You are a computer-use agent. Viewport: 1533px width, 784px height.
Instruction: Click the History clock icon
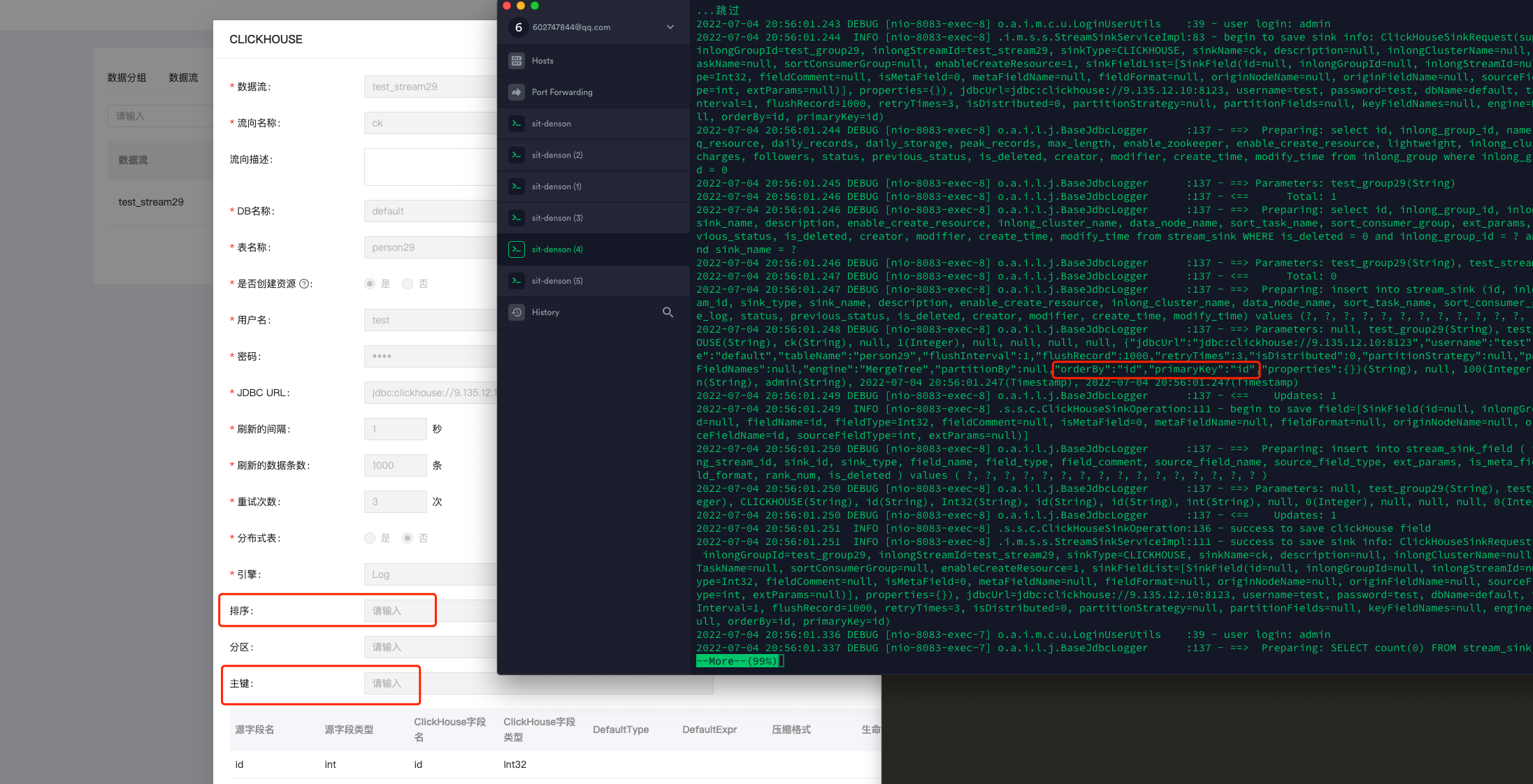point(516,312)
